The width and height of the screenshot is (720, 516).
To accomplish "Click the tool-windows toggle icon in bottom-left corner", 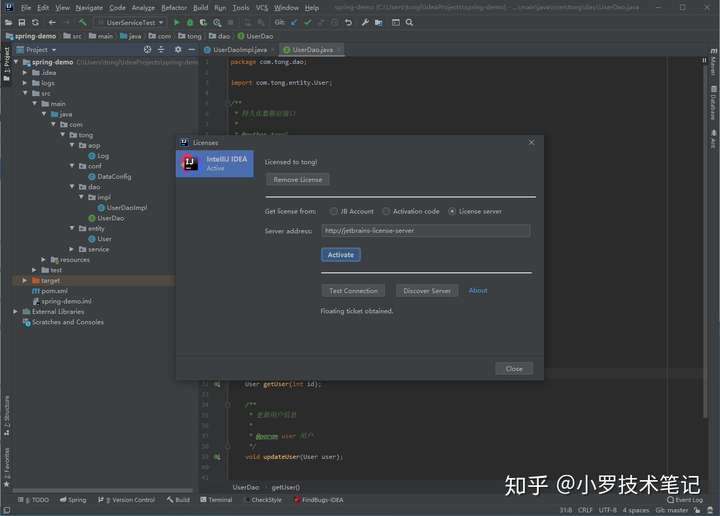I will (x=6, y=510).
